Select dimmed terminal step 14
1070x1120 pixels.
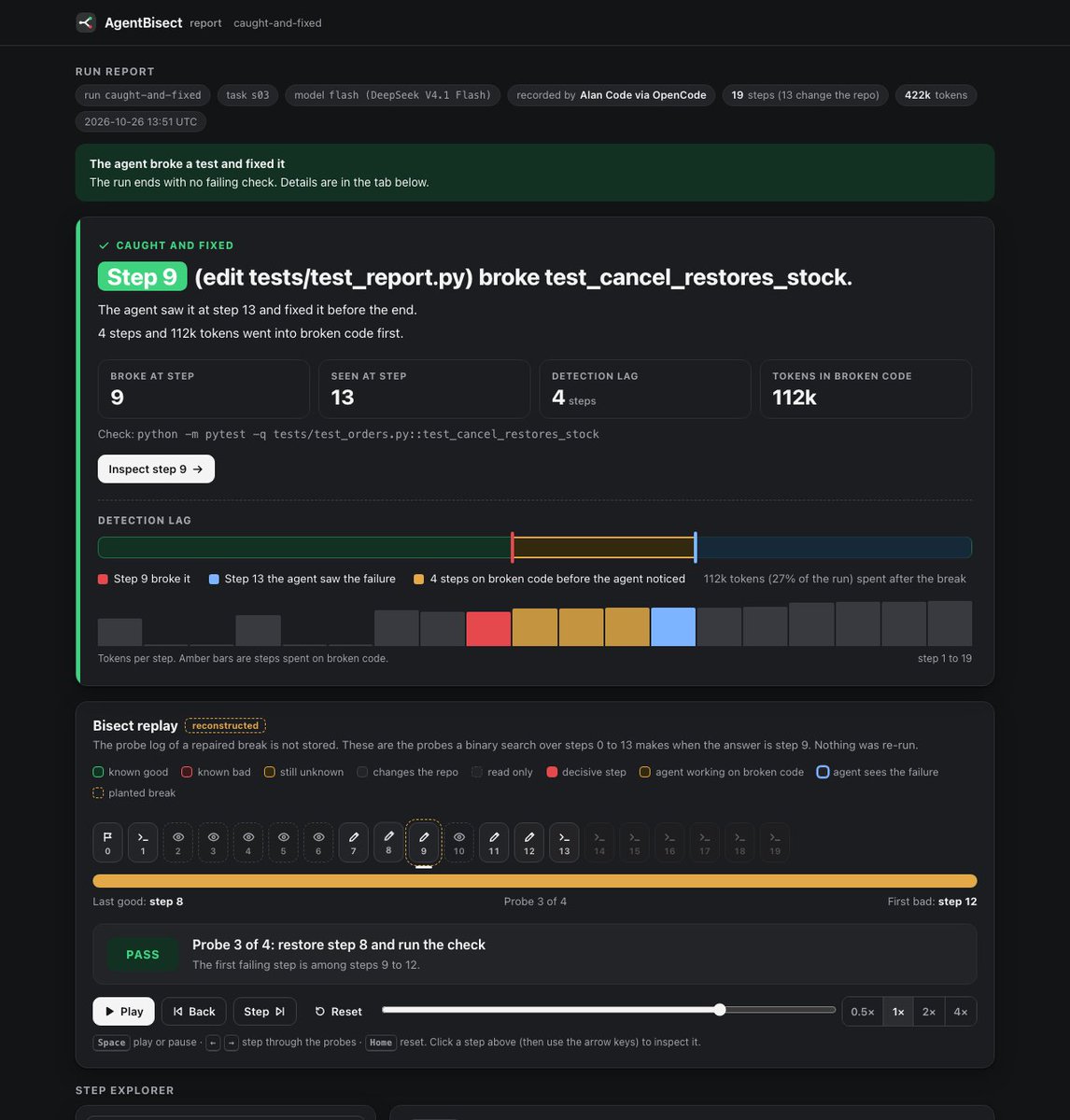coord(599,842)
